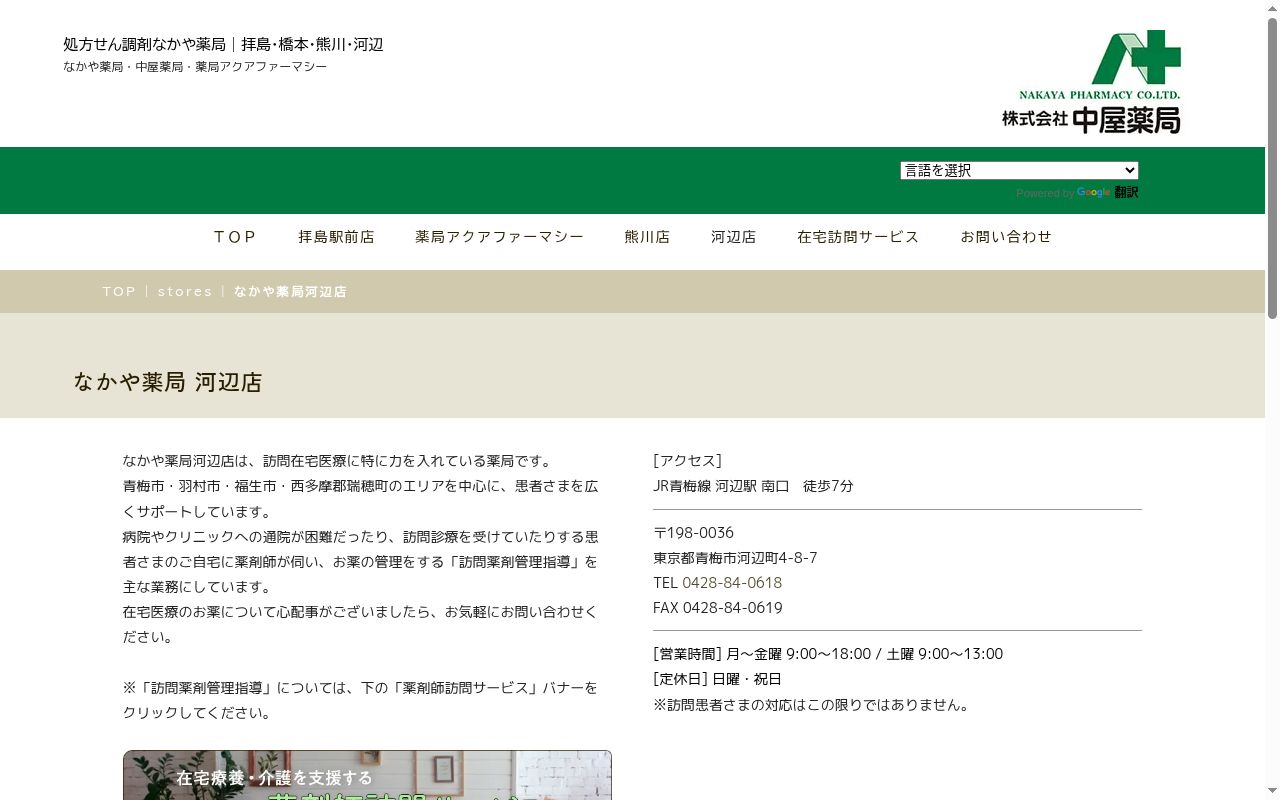Viewport: 1280px width, 800px height.
Task: Go to the TOP navigation menu item
Action: (x=235, y=237)
